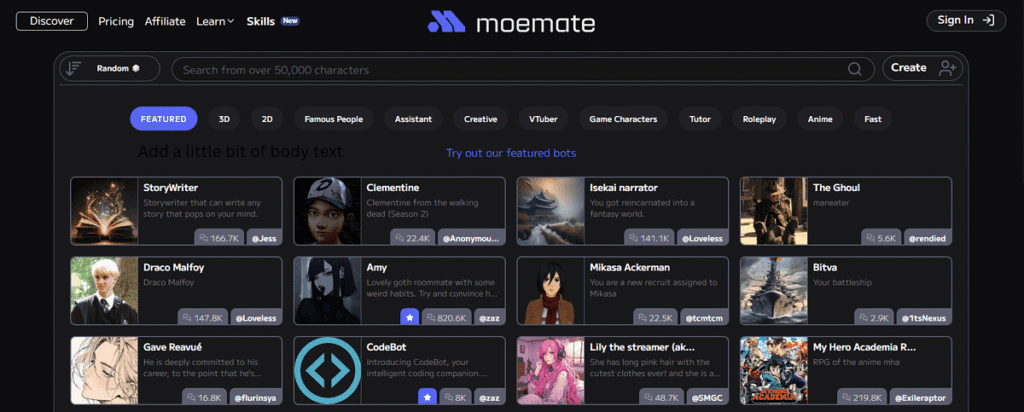Screen dimensions: 1024x412
Task: Open the Discover page
Action: [52, 21]
